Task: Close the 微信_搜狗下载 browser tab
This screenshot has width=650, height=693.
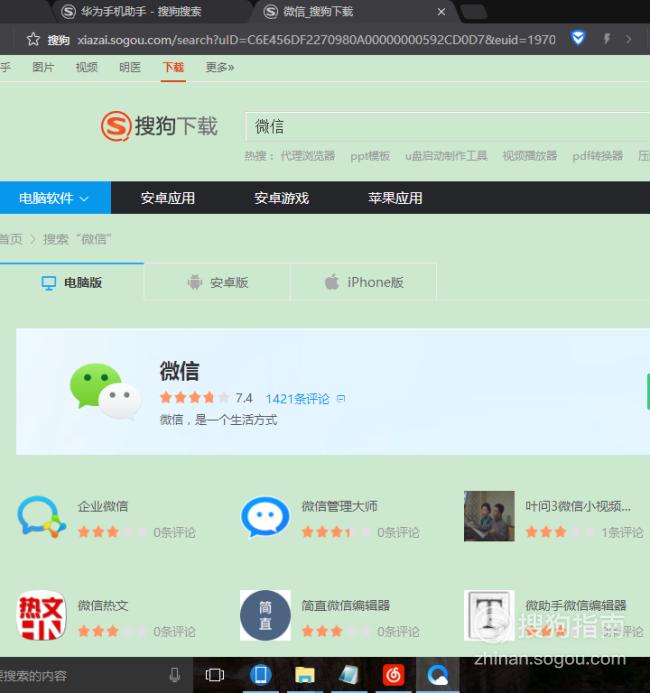Action: click(441, 12)
